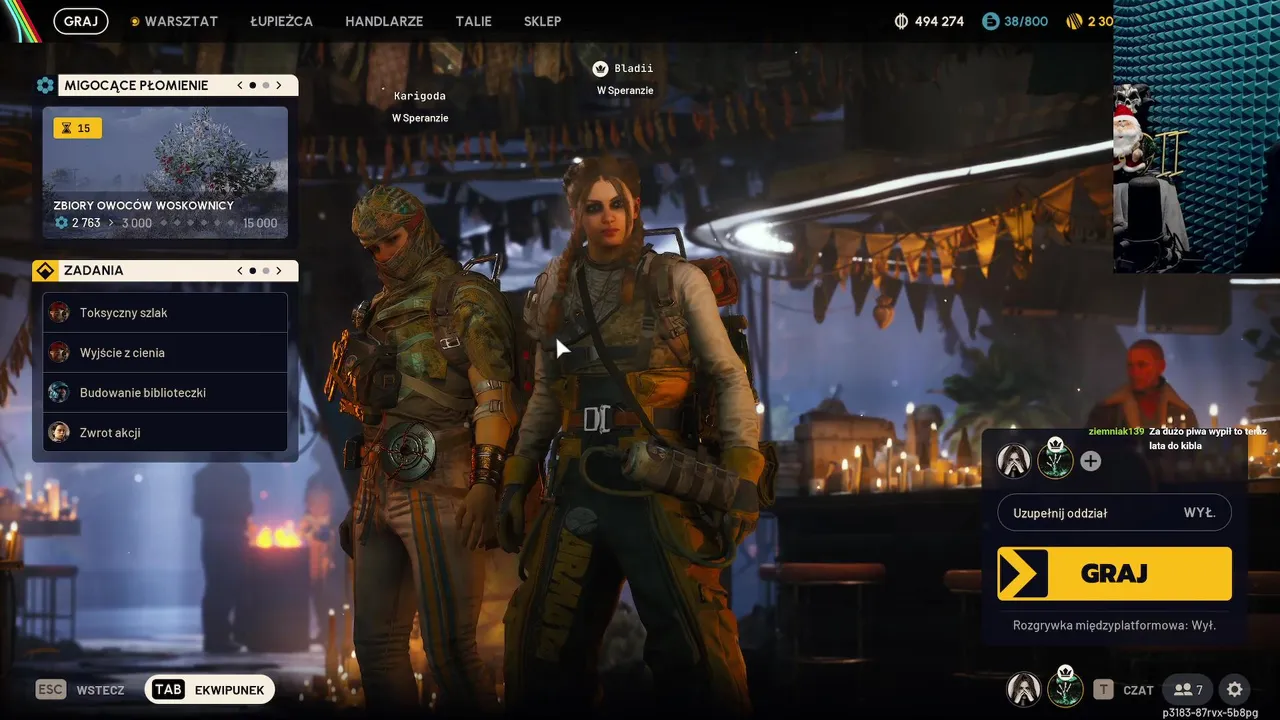Open the ŁUPIEŻCA tab

(281, 21)
